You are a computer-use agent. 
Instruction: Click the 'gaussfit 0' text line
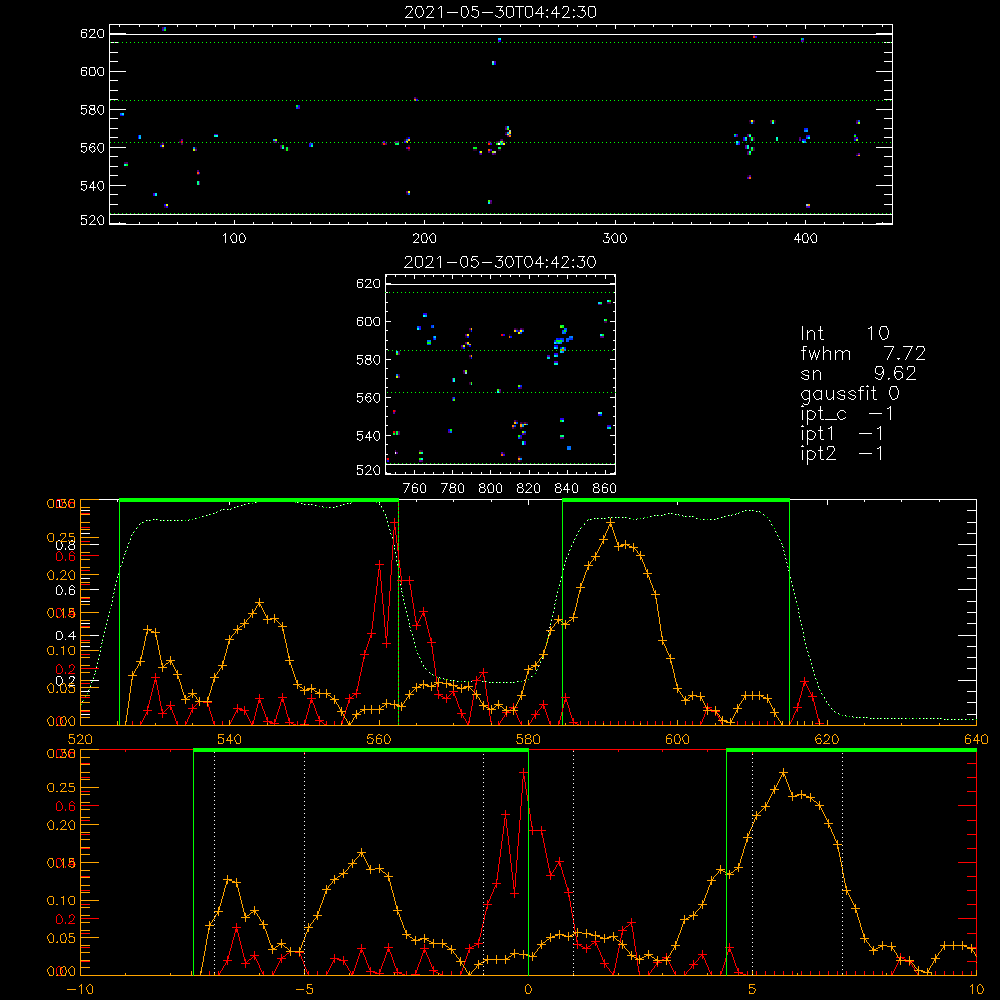pos(850,393)
